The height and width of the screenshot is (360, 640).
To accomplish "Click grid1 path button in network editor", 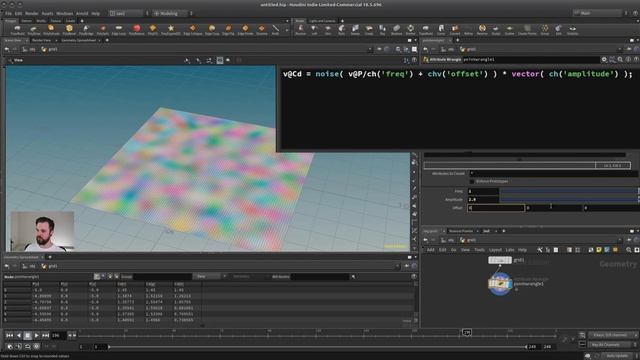I will [x=468, y=240].
